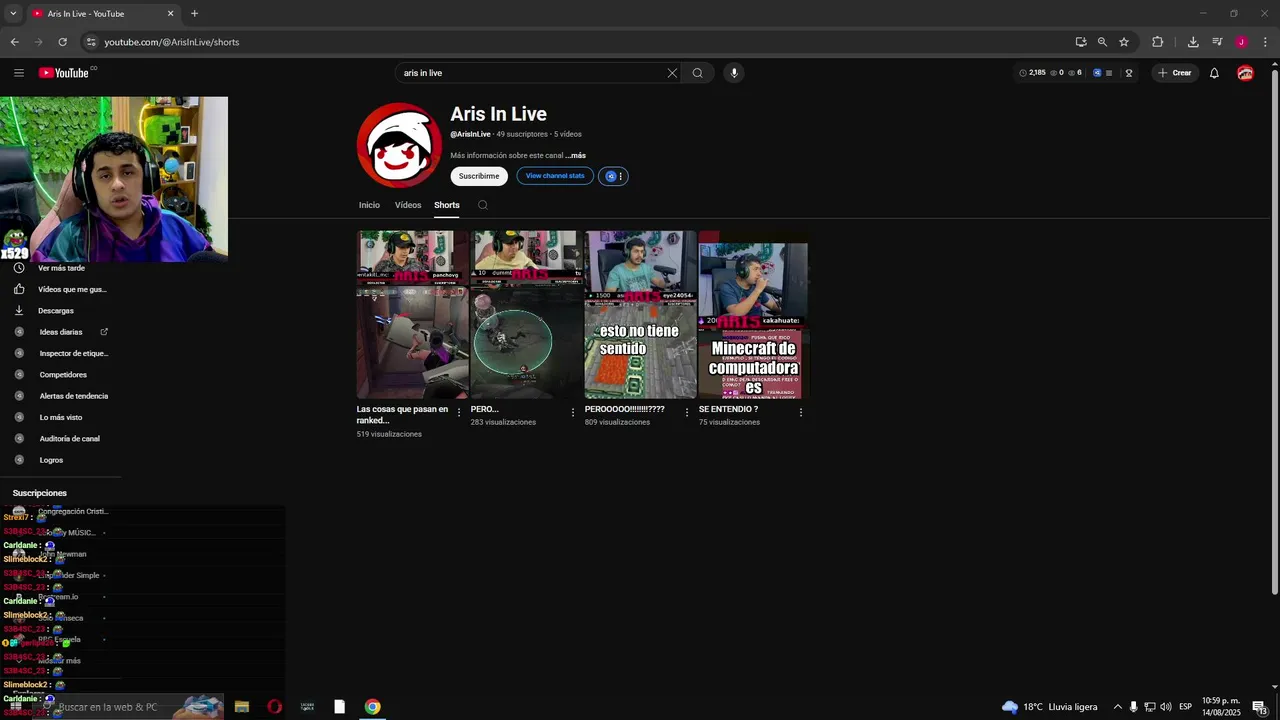Open new browser tab with plus button
Image resolution: width=1280 pixels, height=720 pixels.
194,14
